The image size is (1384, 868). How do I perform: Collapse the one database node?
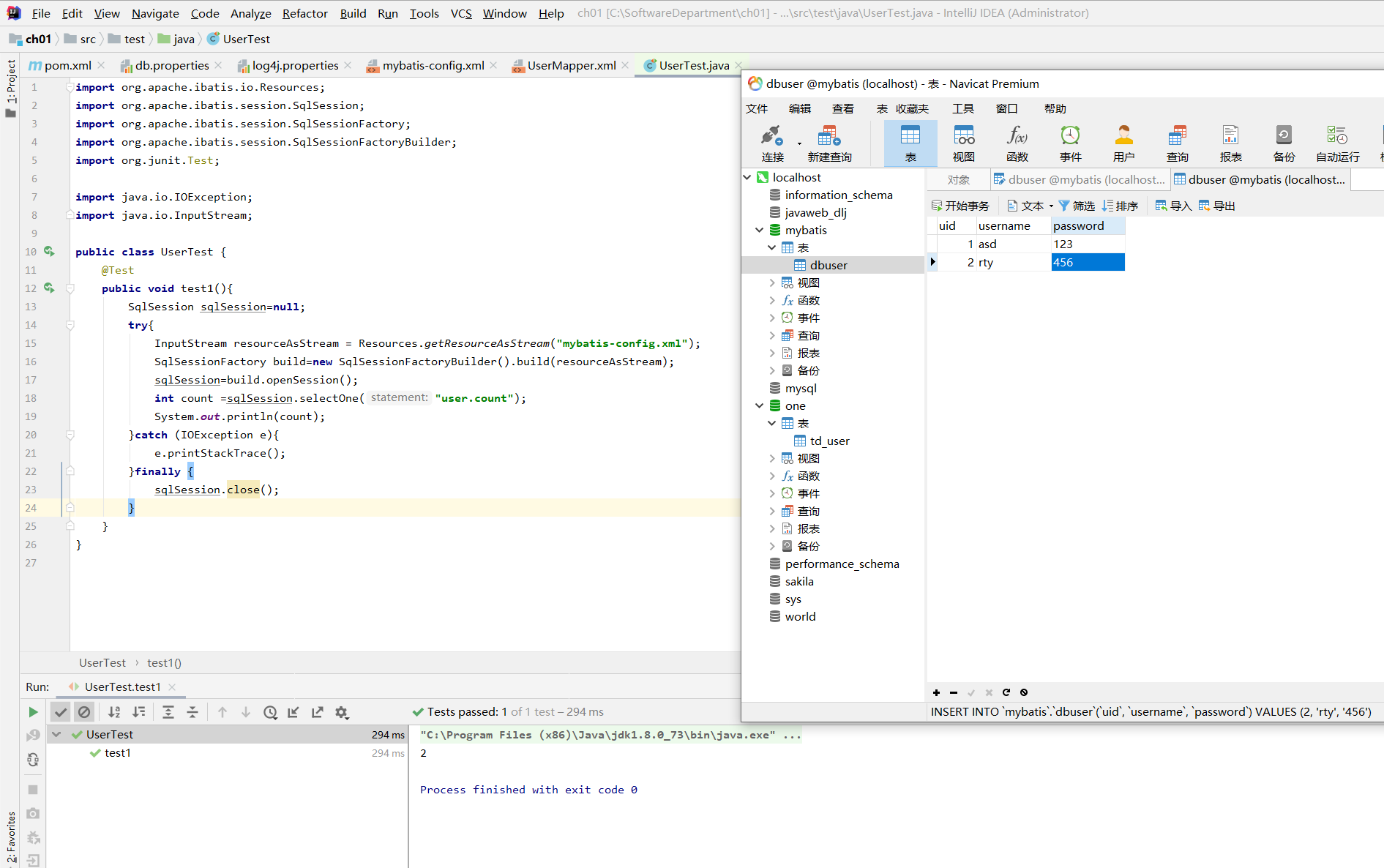pyautogui.click(x=760, y=405)
